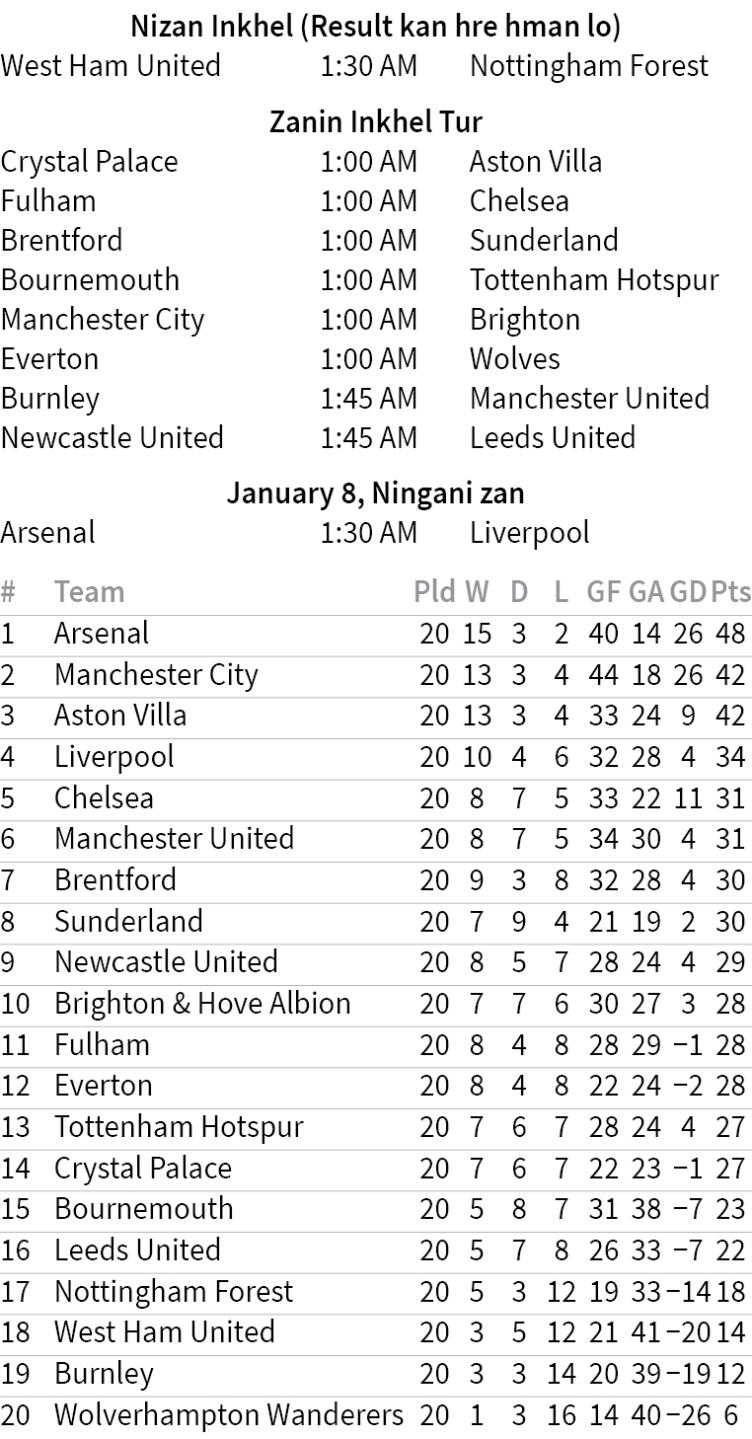Click the Pld column header
Viewport: 752px width, 1439px height.
(434, 592)
